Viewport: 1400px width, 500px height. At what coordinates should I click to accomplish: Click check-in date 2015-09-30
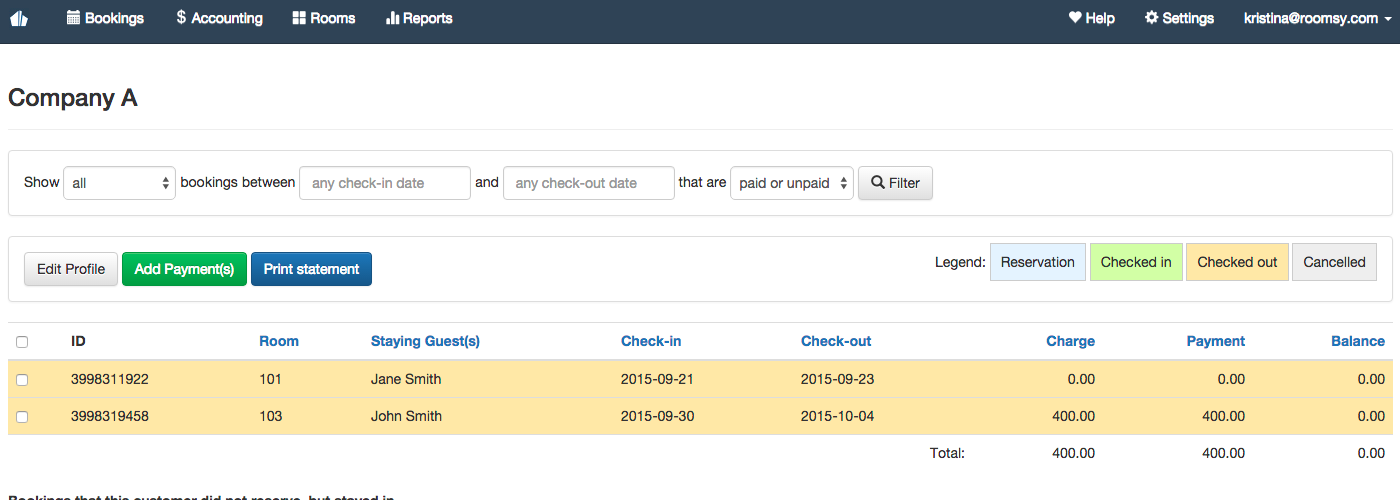pos(657,416)
